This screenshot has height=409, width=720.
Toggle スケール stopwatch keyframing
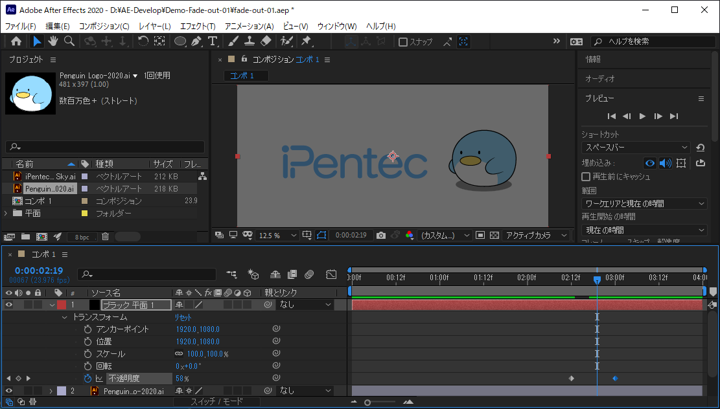88,354
